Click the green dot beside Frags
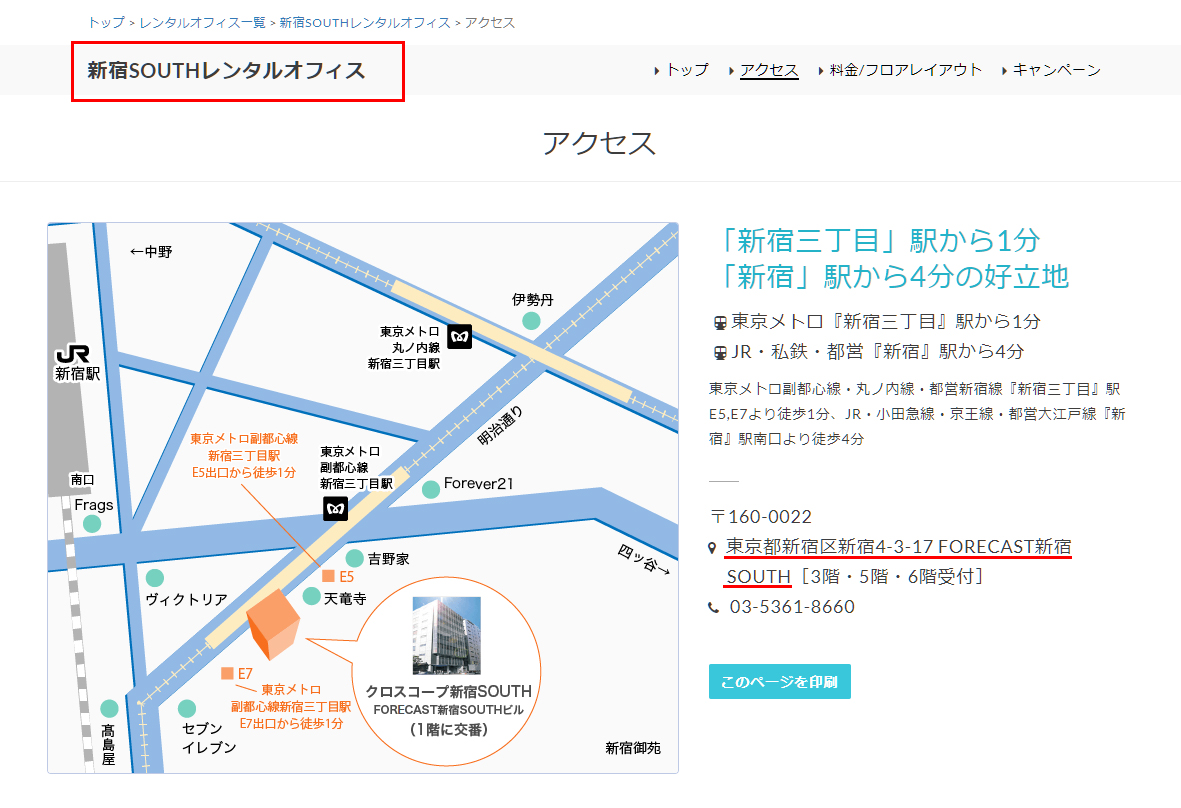 [x=92, y=524]
